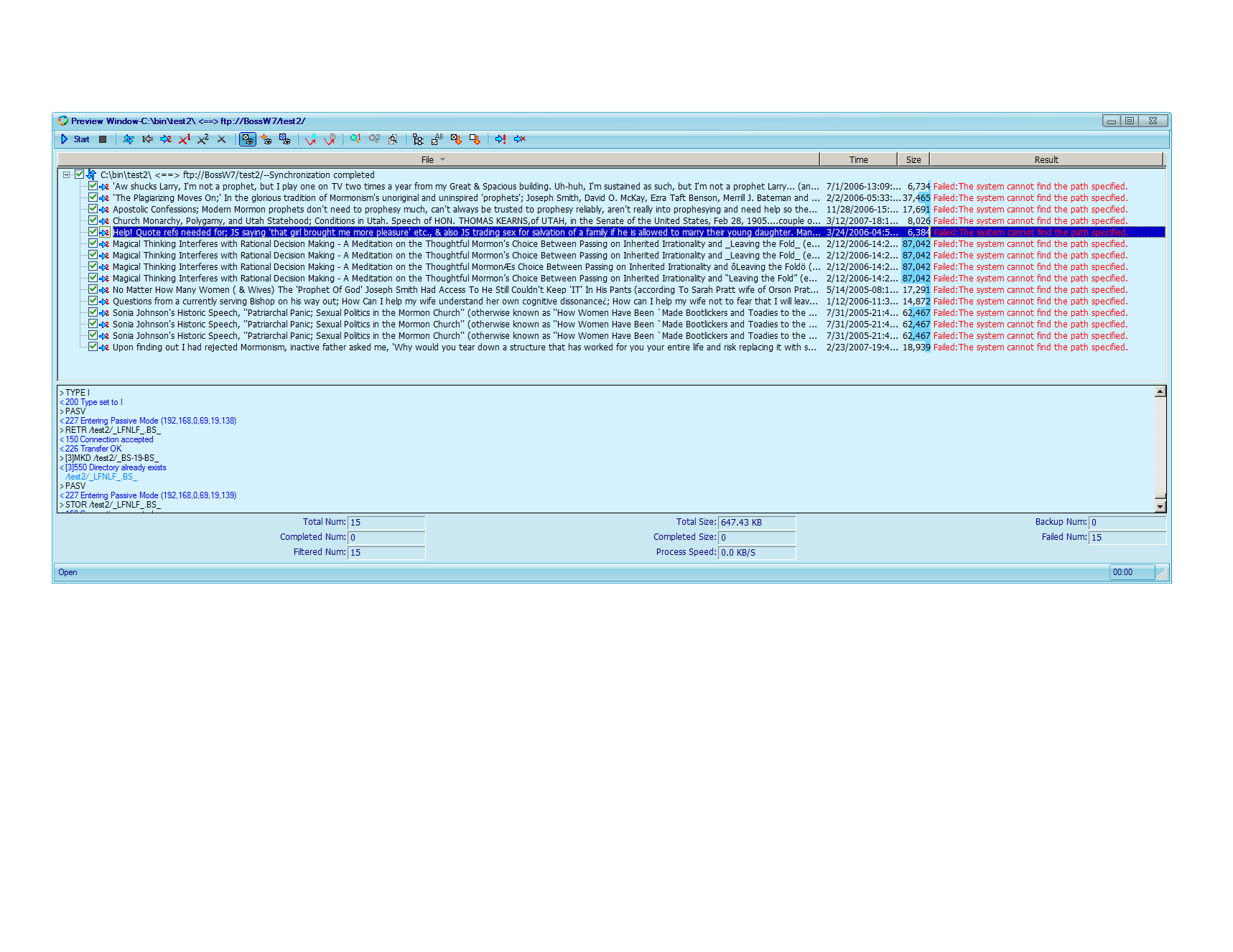Click log pane scroll up arrow
The height and width of the screenshot is (952, 1233).
click(1160, 391)
